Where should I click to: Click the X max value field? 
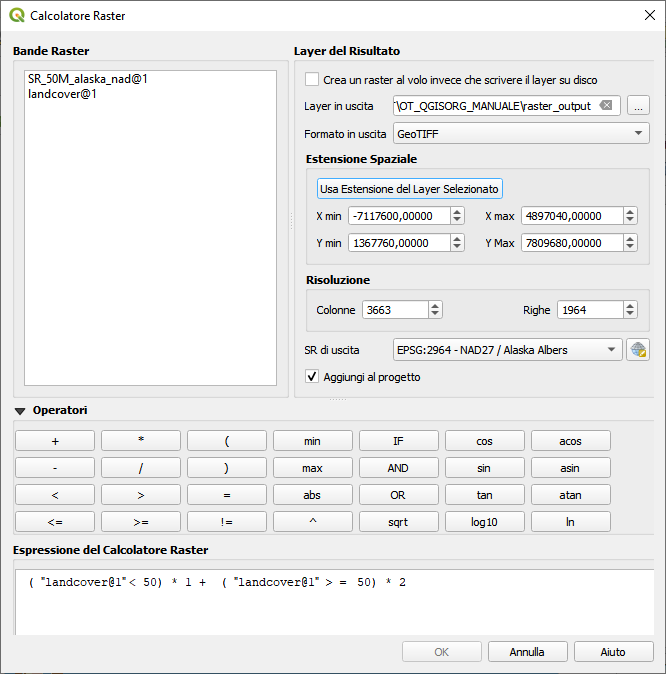click(572, 216)
